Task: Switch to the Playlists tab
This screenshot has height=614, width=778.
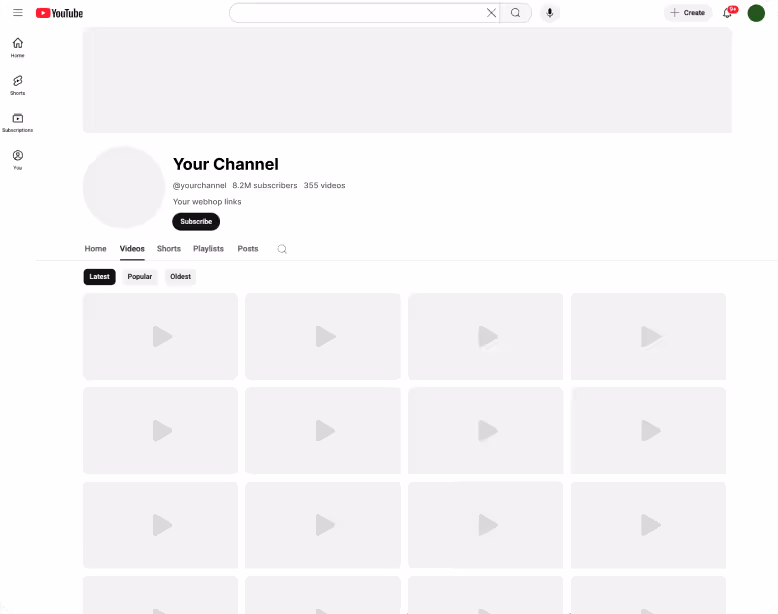Action: (x=208, y=248)
